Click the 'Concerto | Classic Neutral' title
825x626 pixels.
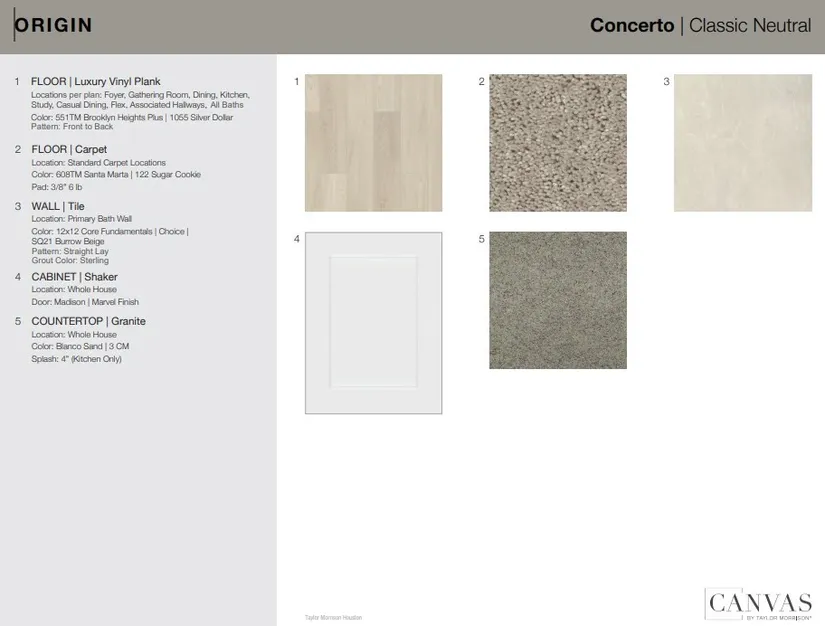click(x=700, y=26)
